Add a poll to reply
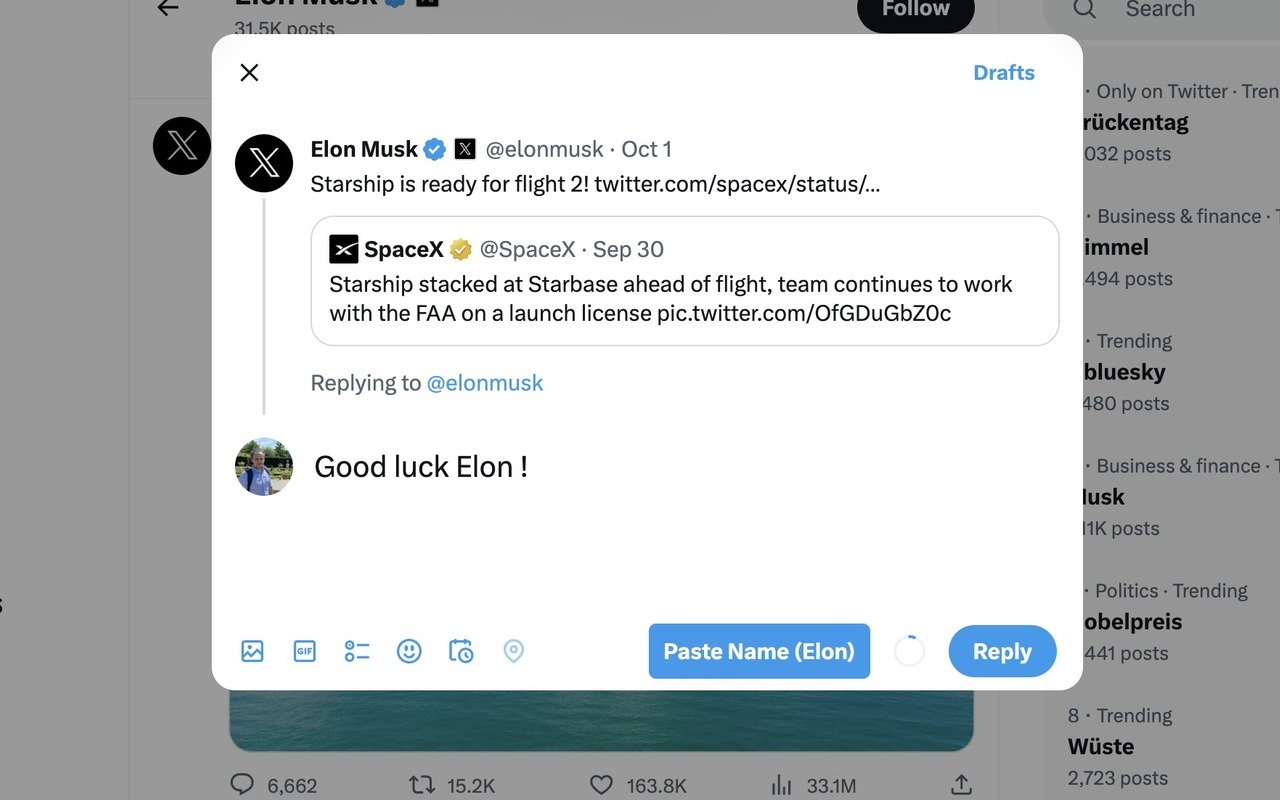 click(x=357, y=651)
